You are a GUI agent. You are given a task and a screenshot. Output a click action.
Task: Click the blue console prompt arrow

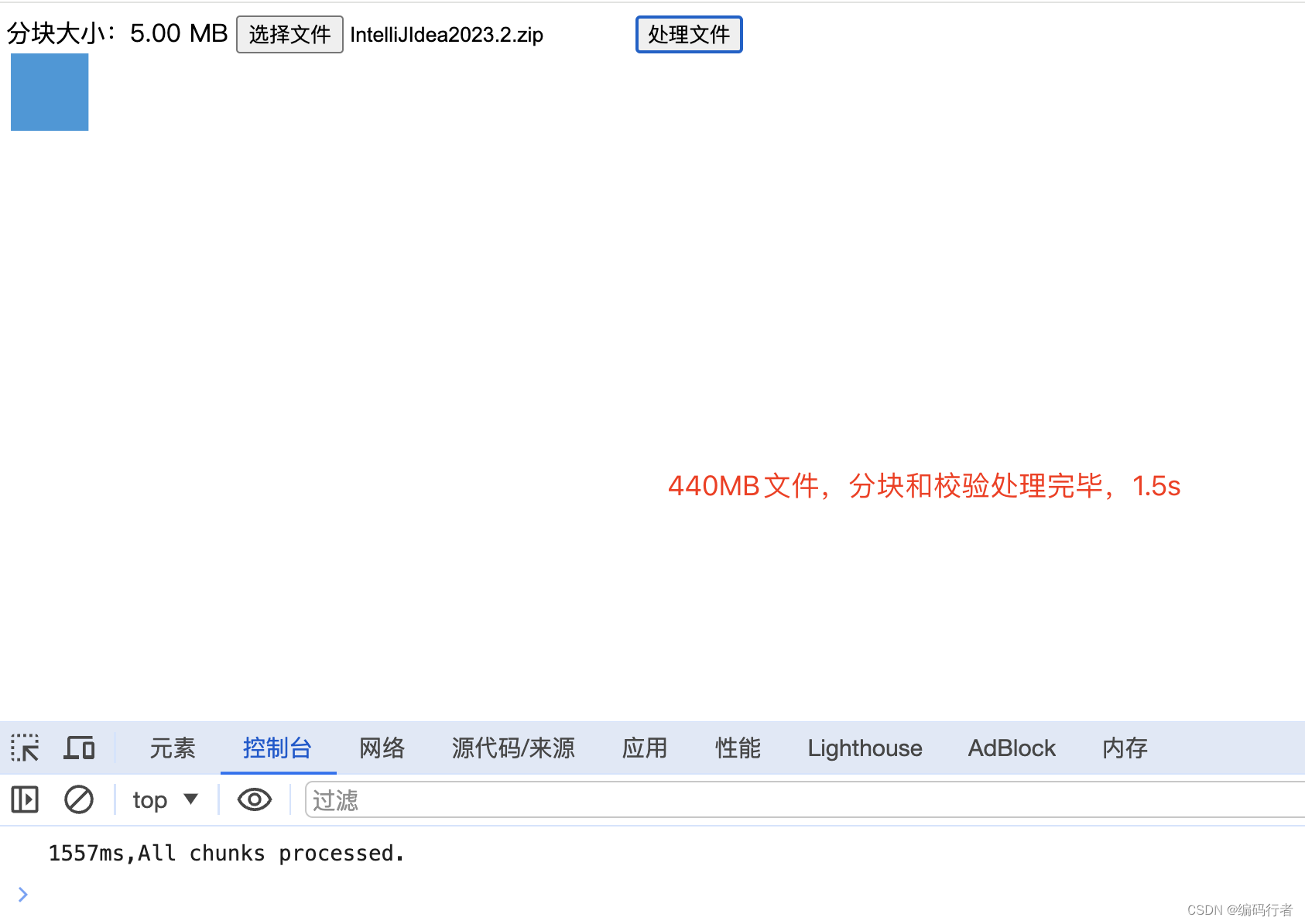click(22, 894)
